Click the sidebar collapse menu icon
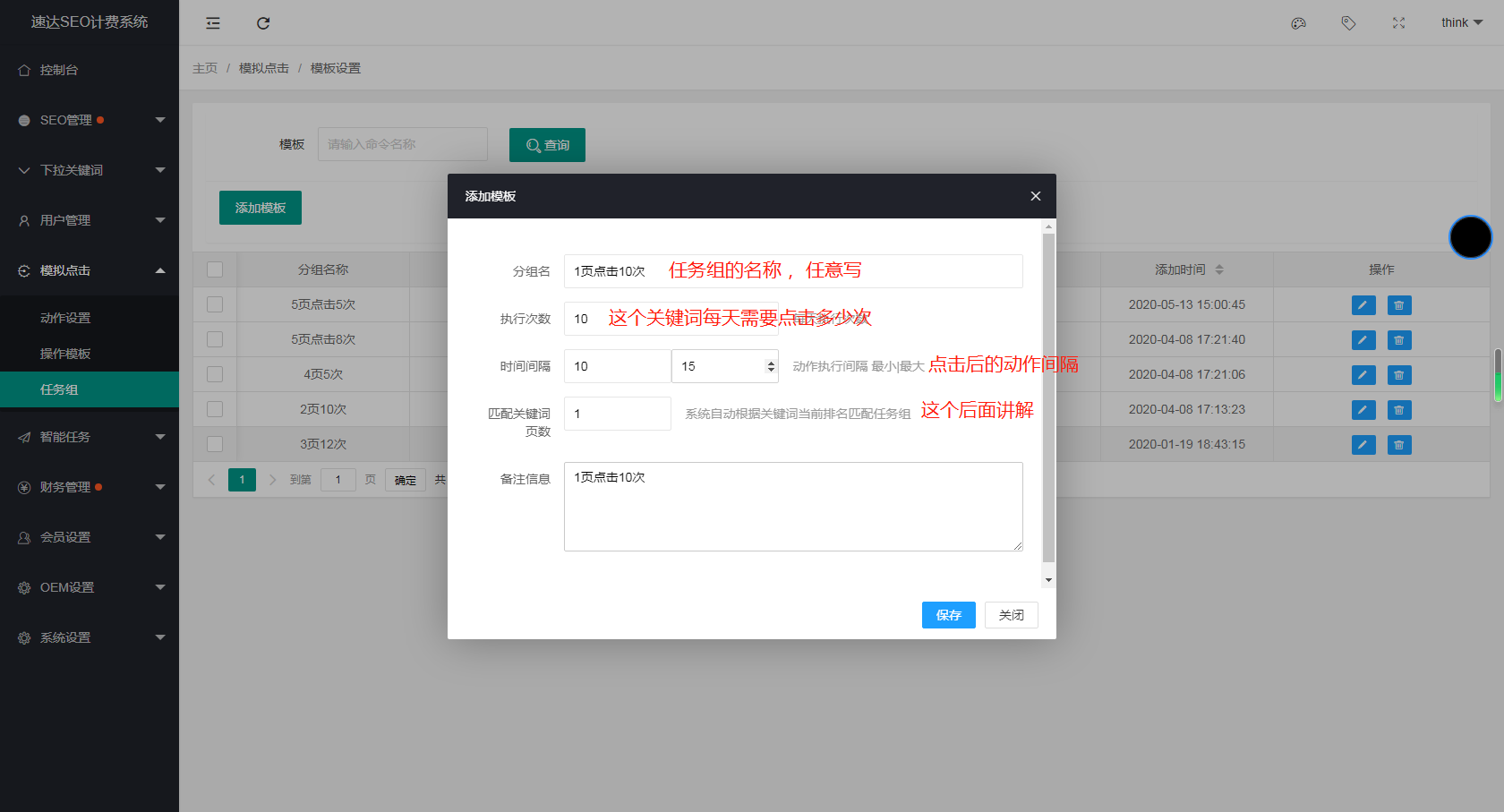Image resolution: width=1504 pixels, height=812 pixels. pyautogui.click(x=213, y=23)
